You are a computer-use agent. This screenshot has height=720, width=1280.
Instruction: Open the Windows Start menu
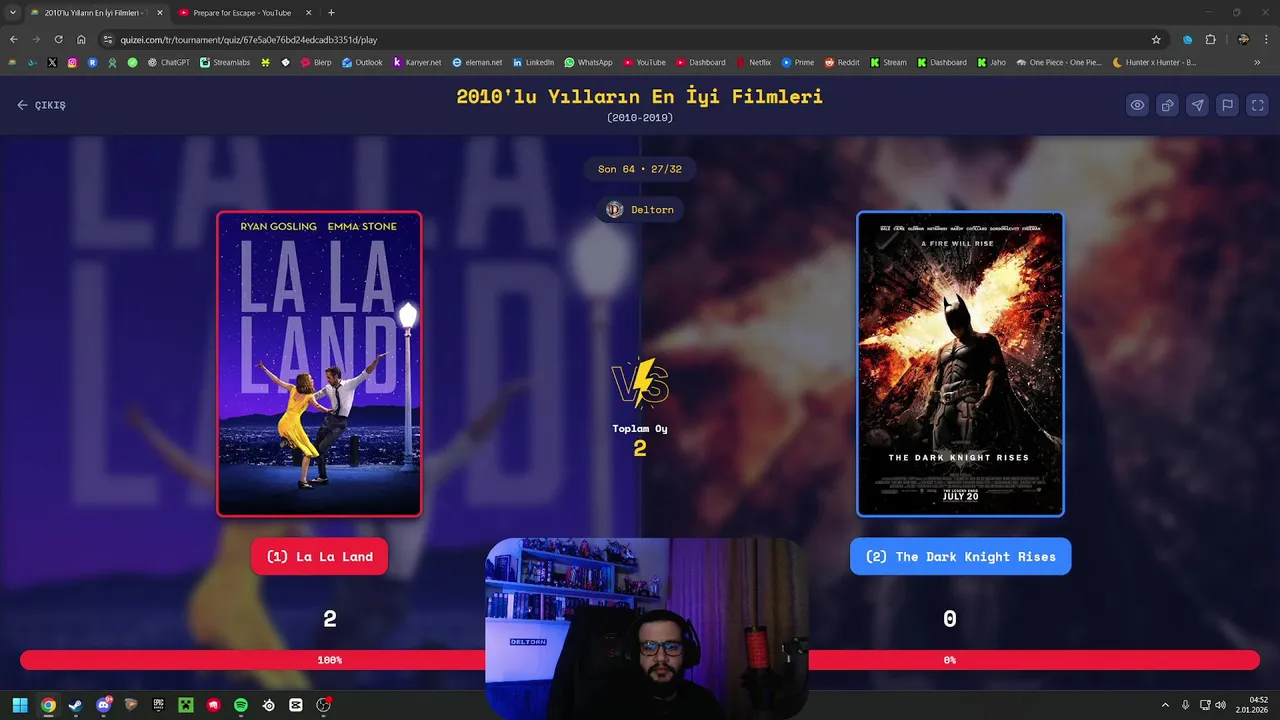[20, 705]
